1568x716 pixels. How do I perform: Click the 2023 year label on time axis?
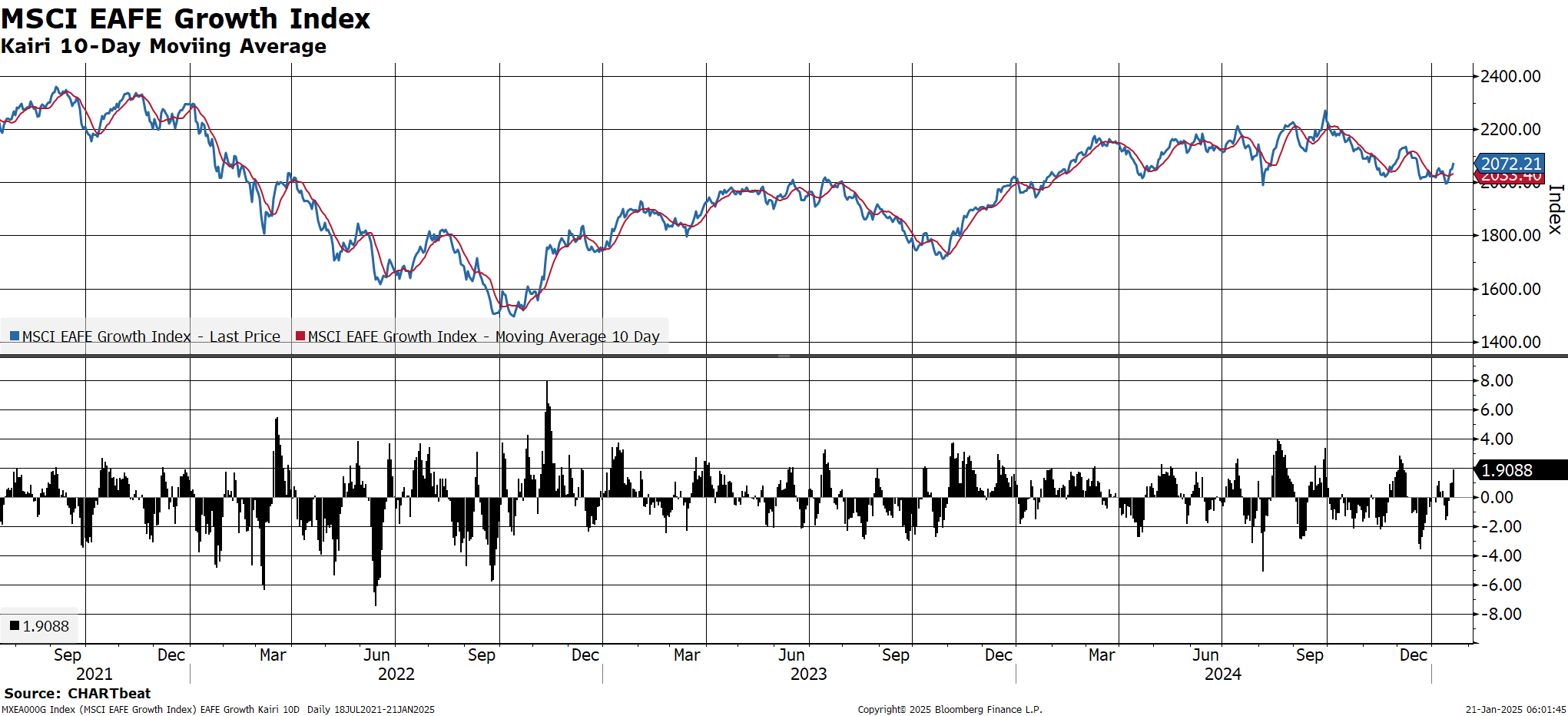[x=809, y=674]
